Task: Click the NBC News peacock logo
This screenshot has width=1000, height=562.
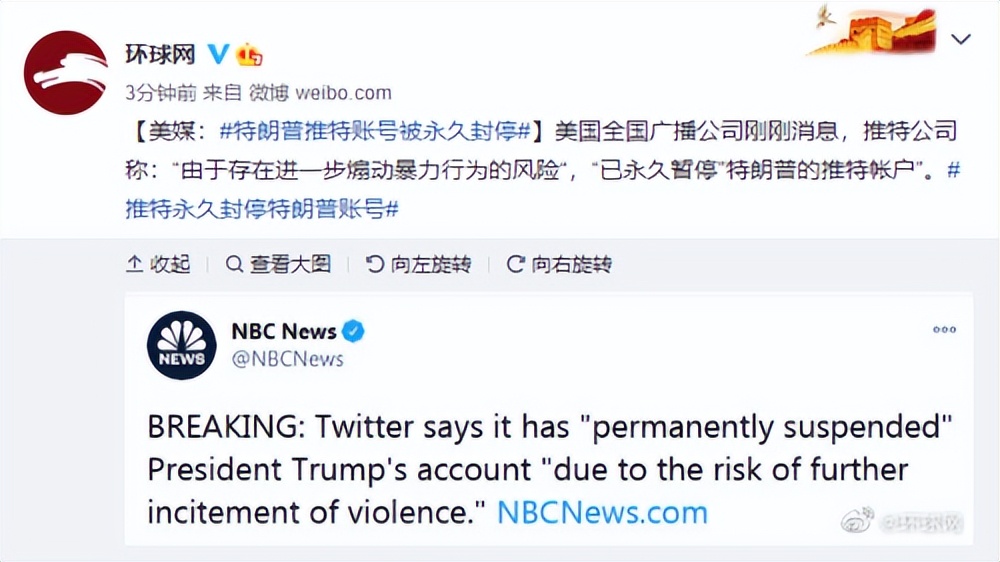Action: click(x=181, y=345)
